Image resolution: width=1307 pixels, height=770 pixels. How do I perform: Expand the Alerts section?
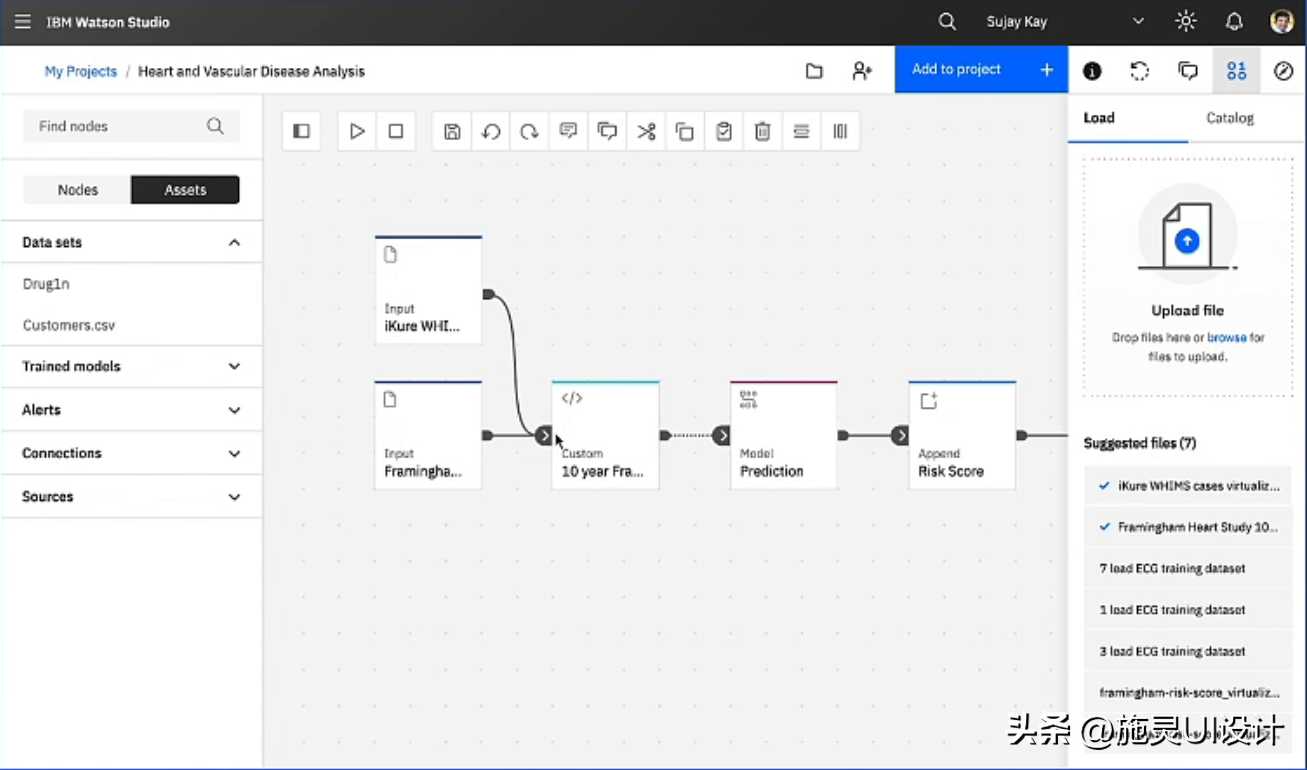[x=131, y=410]
